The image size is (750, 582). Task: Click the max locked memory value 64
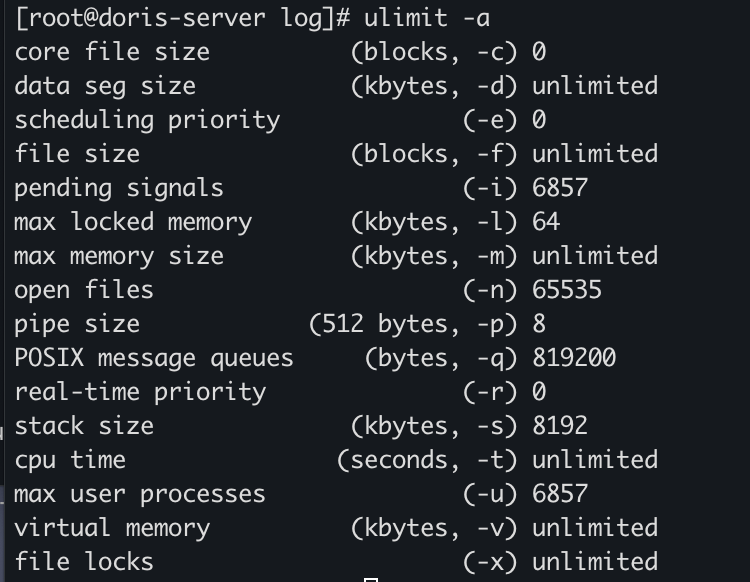pyautogui.click(x=546, y=221)
